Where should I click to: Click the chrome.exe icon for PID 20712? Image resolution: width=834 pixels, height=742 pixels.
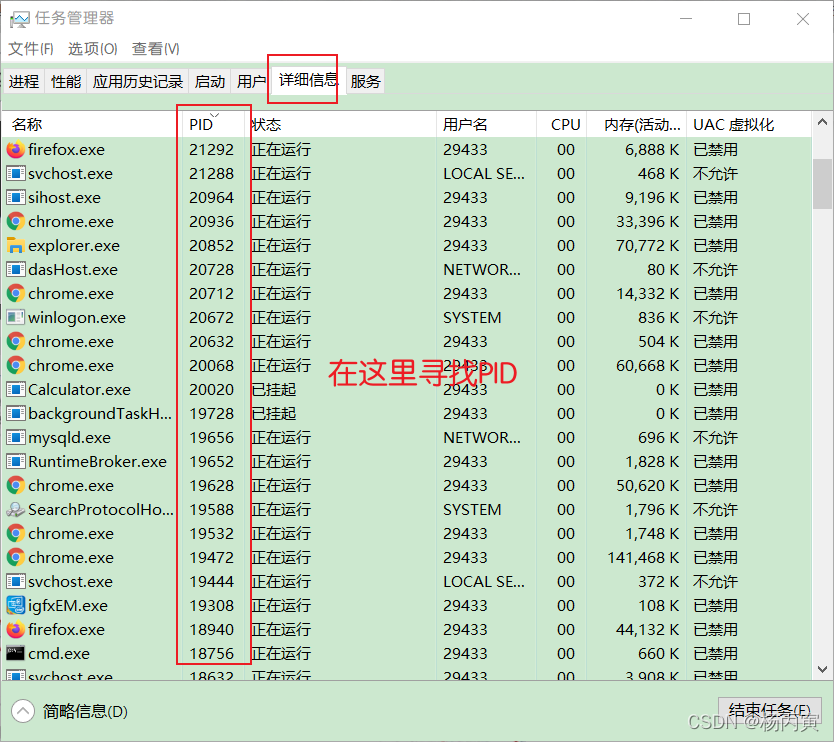15,293
